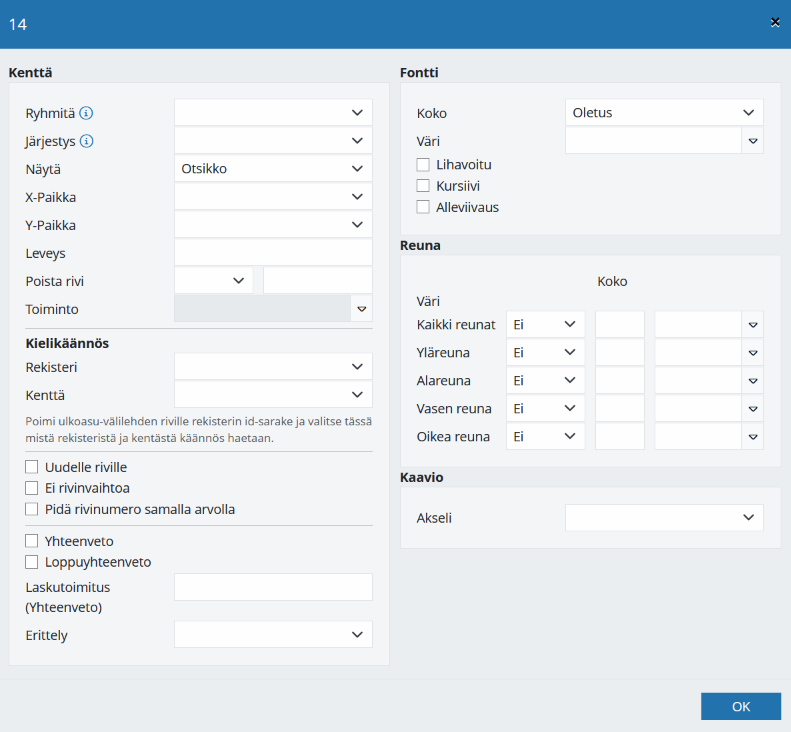Click Kaikki reunat size input field
791x732 pixels.
(x=619, y=324)
